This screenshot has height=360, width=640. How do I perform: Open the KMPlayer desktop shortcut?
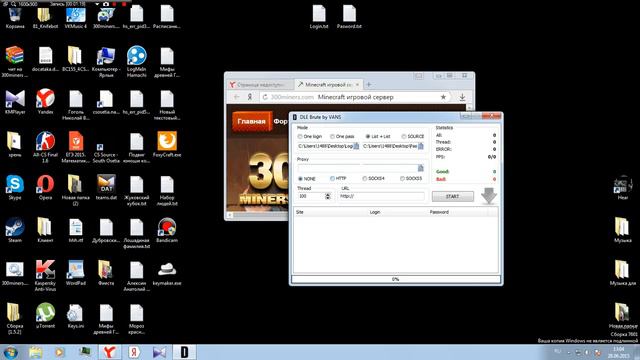[x=15, y=102]
